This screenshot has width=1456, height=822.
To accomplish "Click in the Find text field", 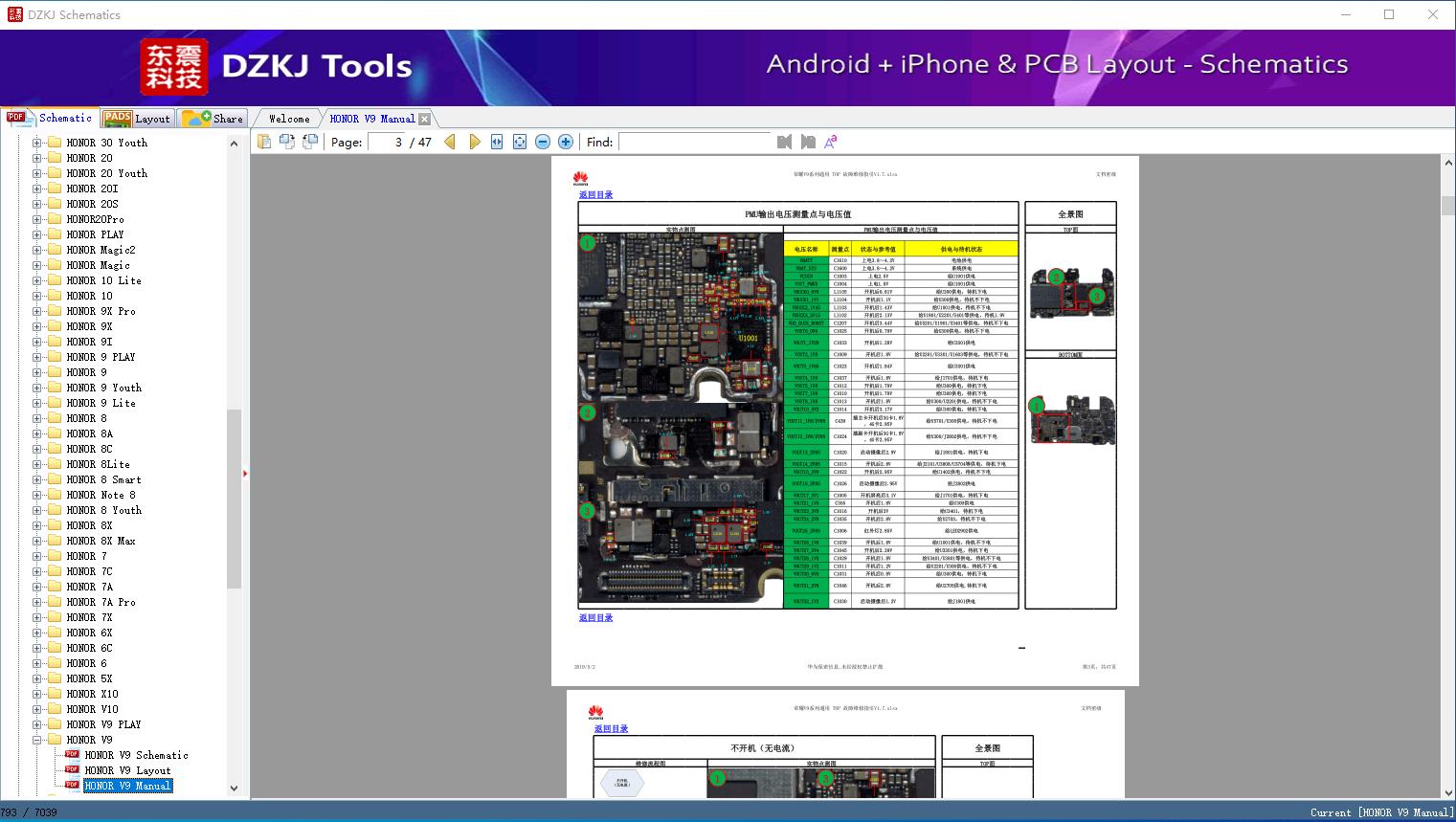I will (694, 142).
